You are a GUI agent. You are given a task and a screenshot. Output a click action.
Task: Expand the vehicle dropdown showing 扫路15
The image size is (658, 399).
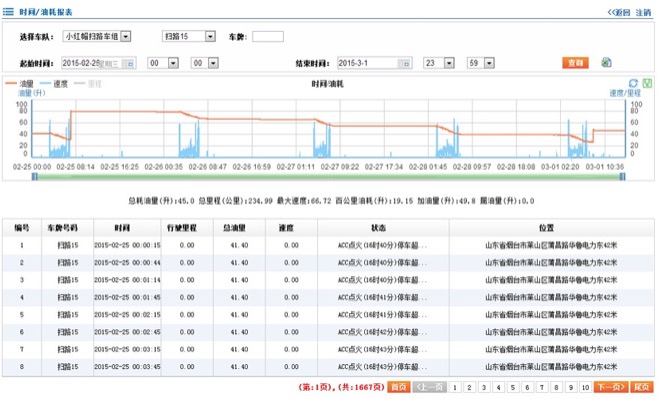[x=210, y=37]
